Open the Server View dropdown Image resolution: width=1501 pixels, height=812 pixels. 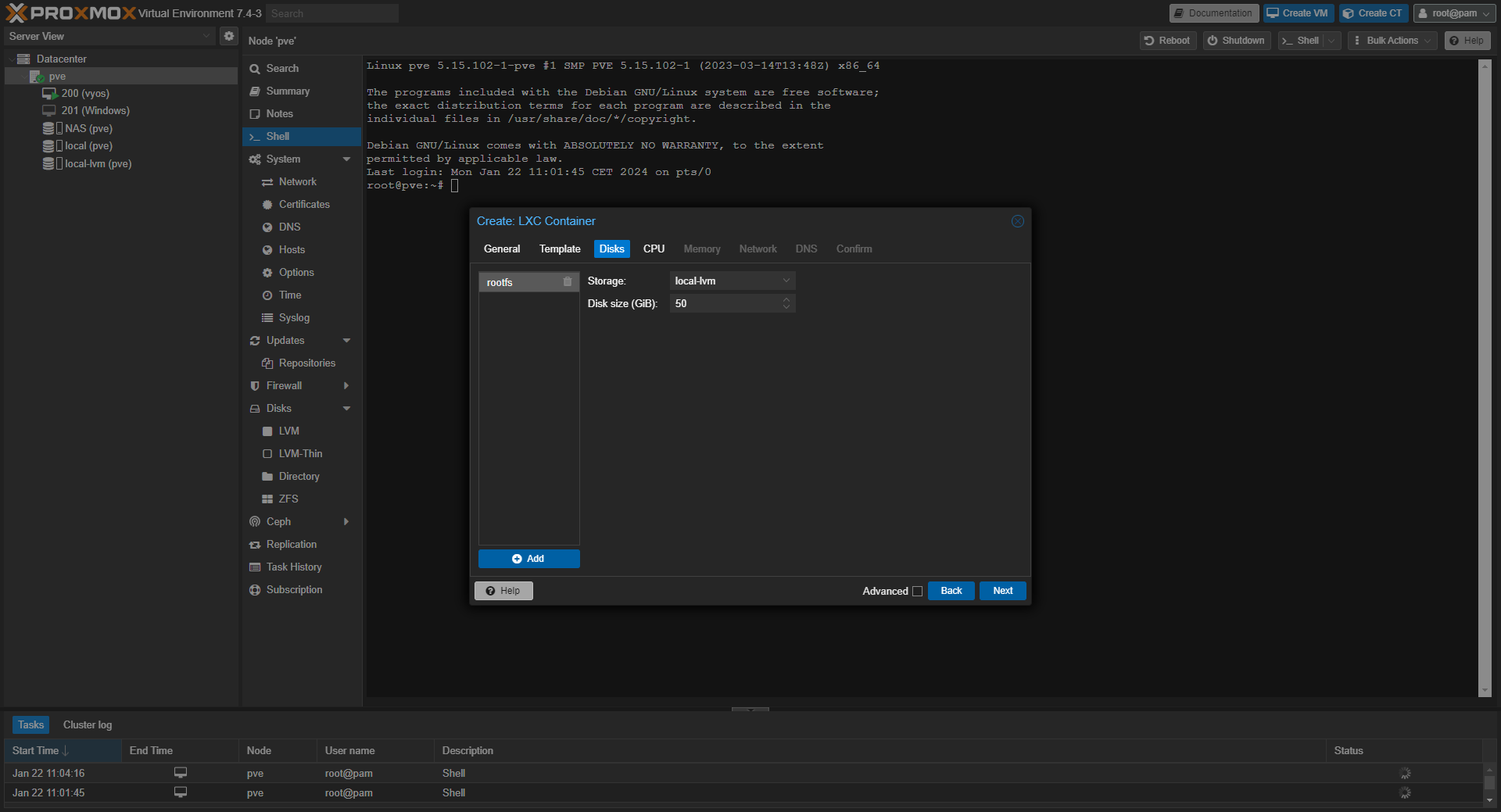tap(109, 36)
